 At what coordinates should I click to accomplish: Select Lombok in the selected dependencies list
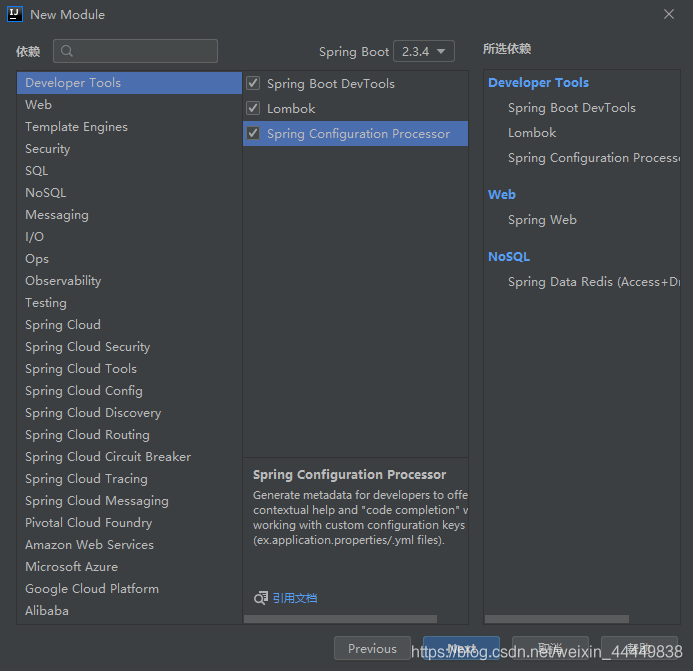pos(532,133)
